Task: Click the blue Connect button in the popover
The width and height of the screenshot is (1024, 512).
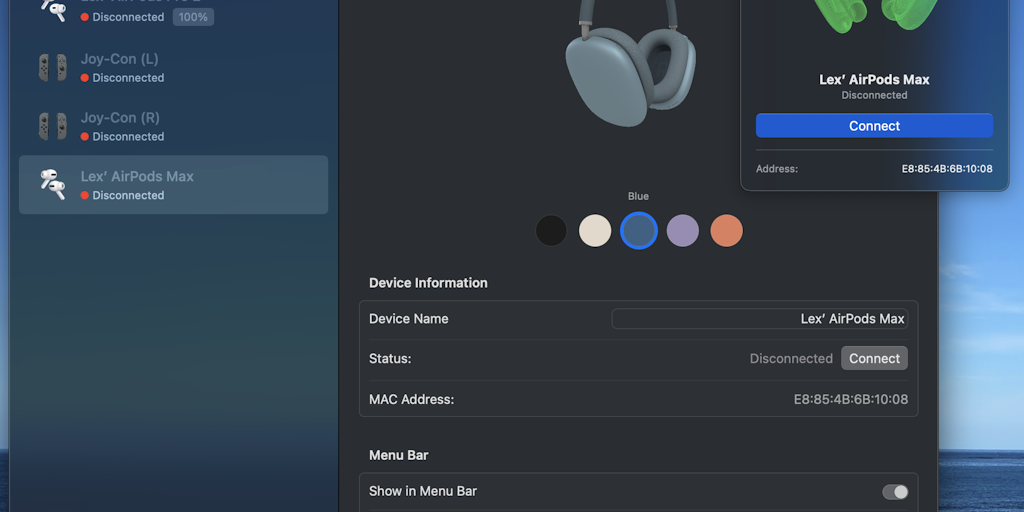Action: click(x=874, y=125)
